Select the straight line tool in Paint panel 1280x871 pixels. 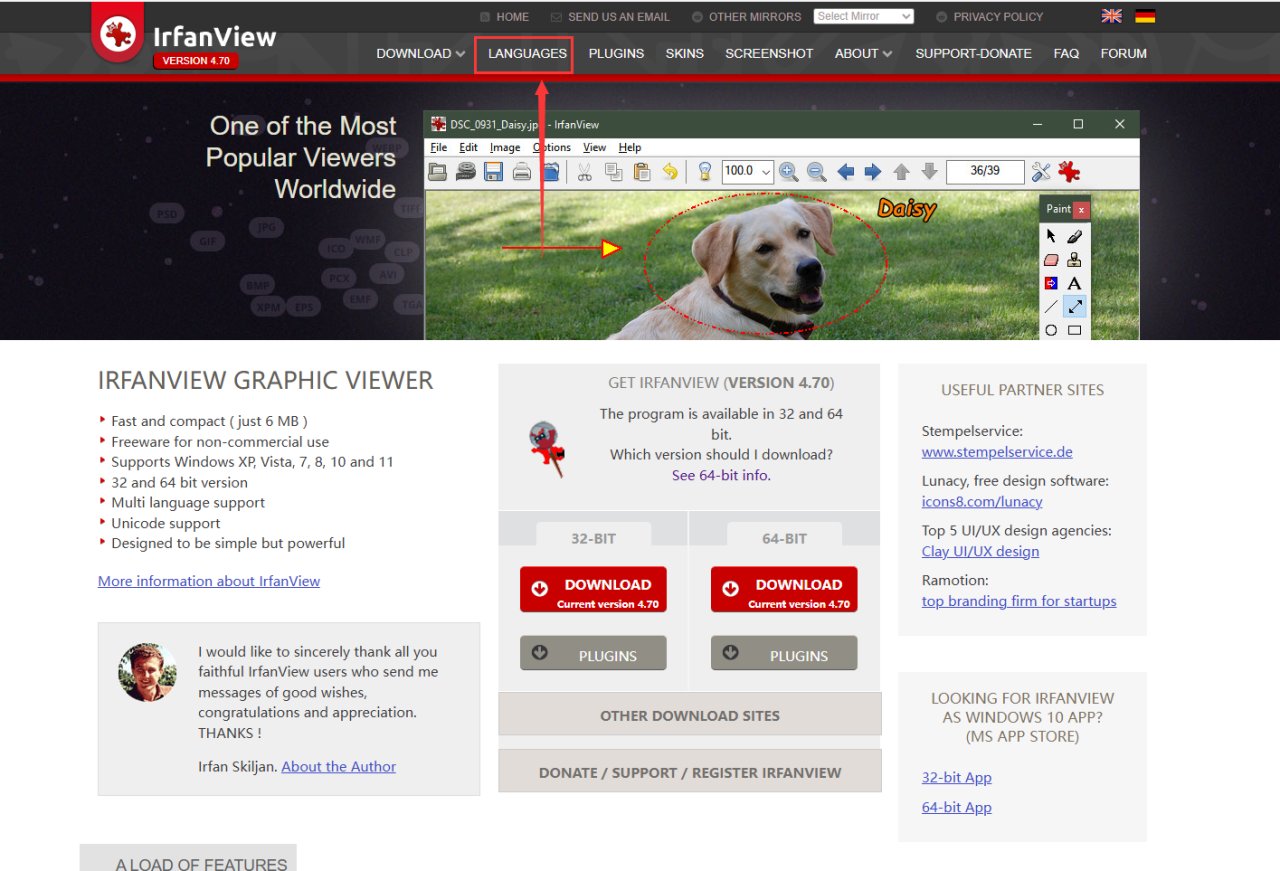tap(1051, 307)
